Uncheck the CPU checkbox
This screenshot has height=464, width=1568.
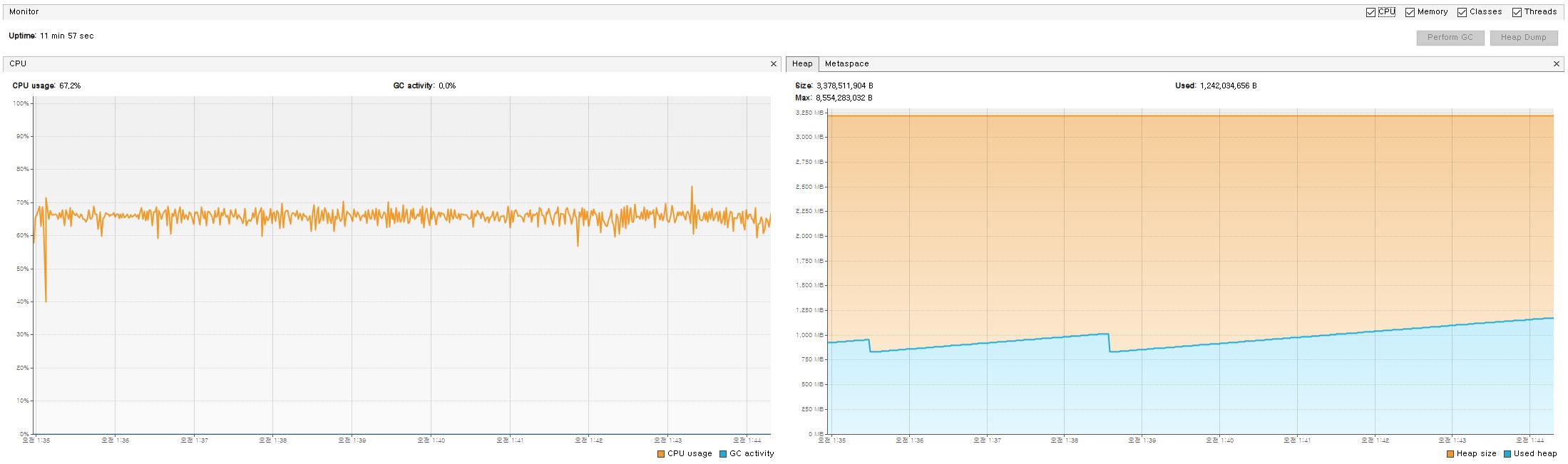(1370, 12)
